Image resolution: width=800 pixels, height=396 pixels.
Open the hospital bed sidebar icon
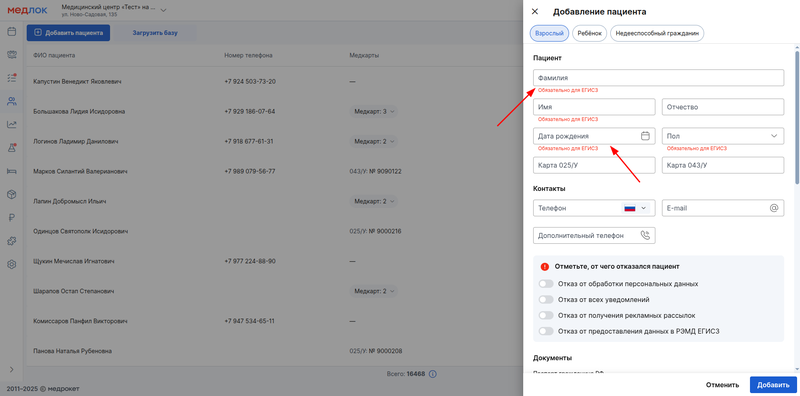coord(12,171)
